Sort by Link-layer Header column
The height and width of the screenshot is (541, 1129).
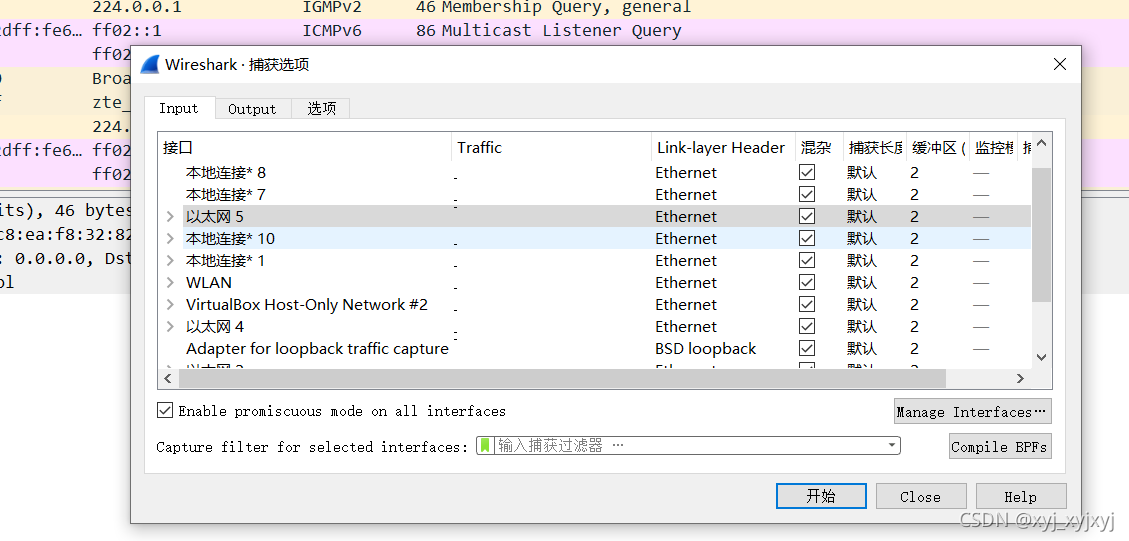tap(723, 148)
